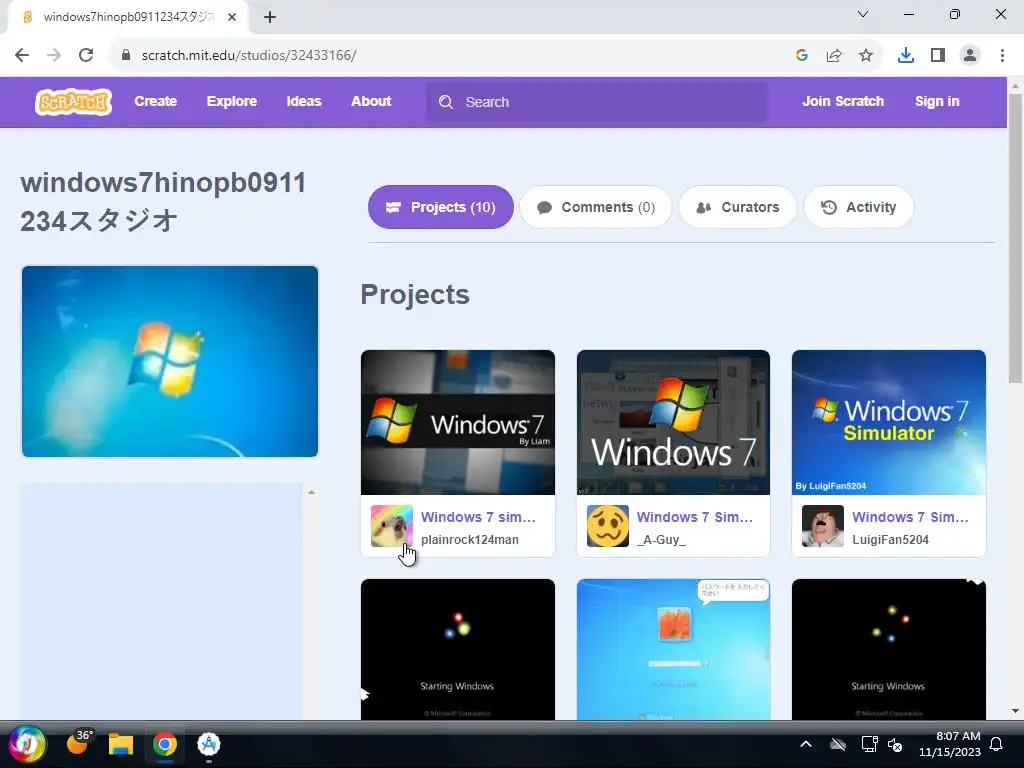Open the Ideas menu item
Image resolution: width=1024 pixels, height=768 pixels.
click(x=304, y=101)
